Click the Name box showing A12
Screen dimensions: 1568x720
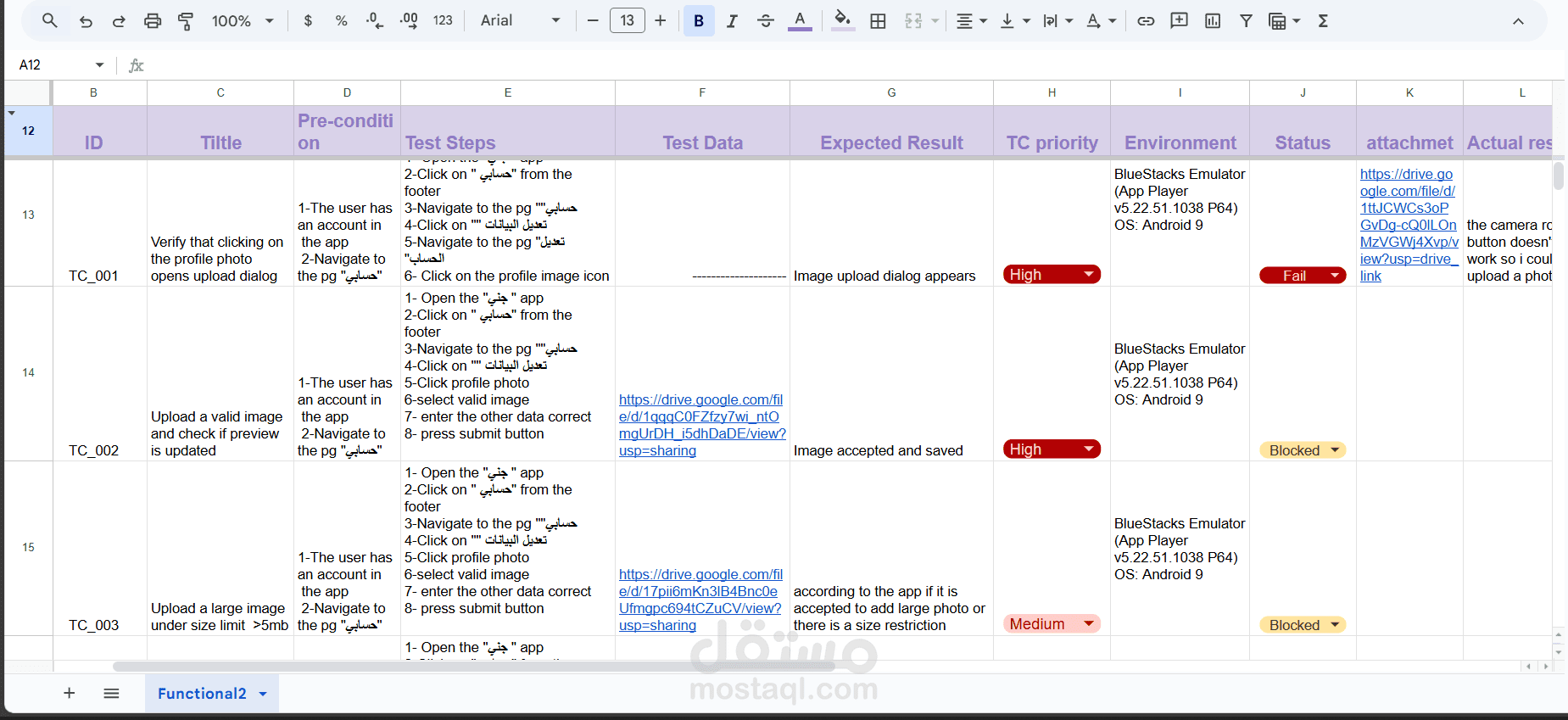pyautogui.click(x=51, y=64)
